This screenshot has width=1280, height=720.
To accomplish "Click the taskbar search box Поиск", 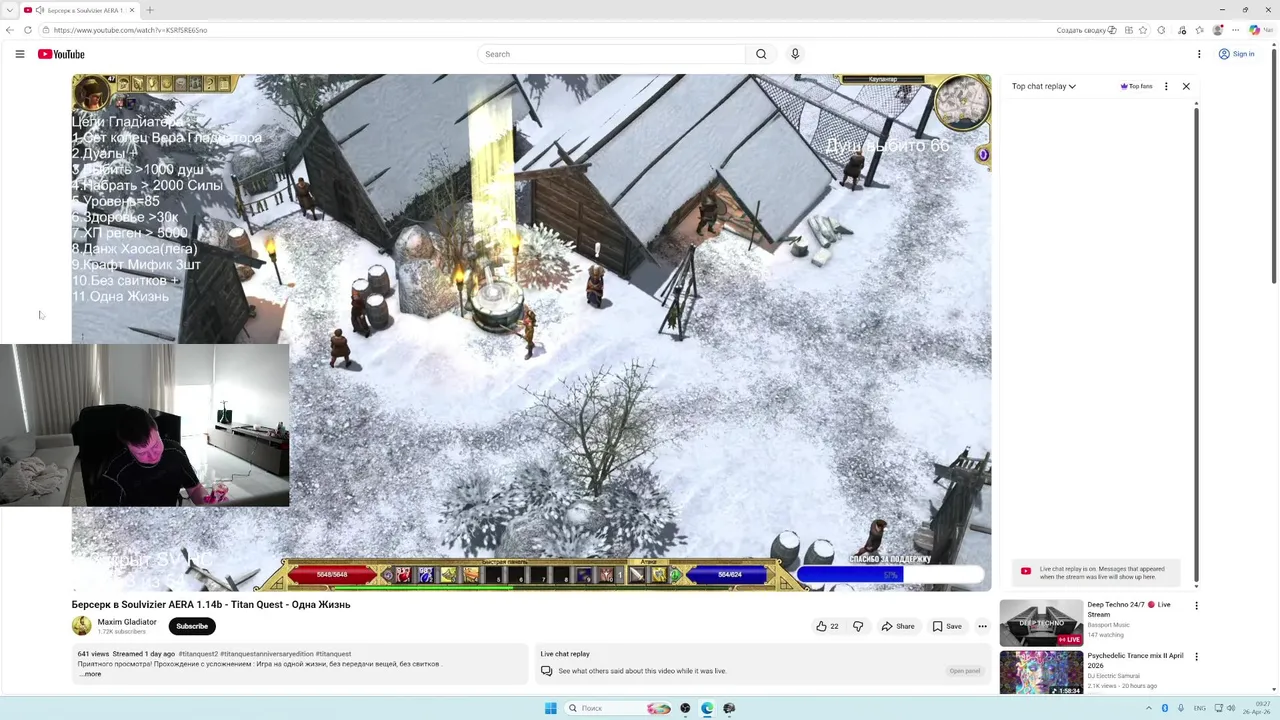I will coord(618,708).
